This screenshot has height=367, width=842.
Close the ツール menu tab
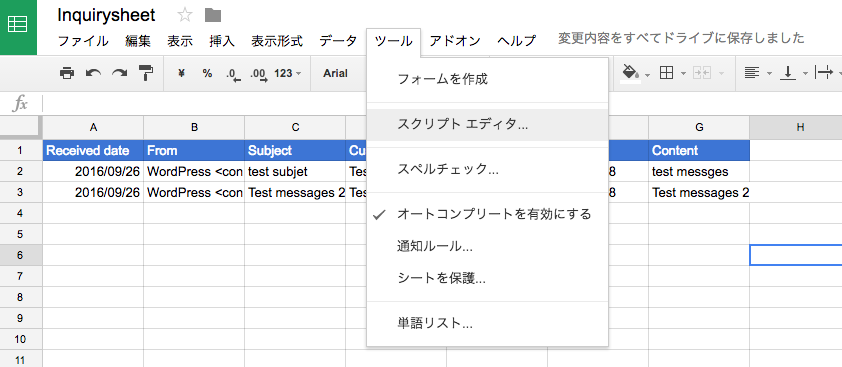pos(394,41)
